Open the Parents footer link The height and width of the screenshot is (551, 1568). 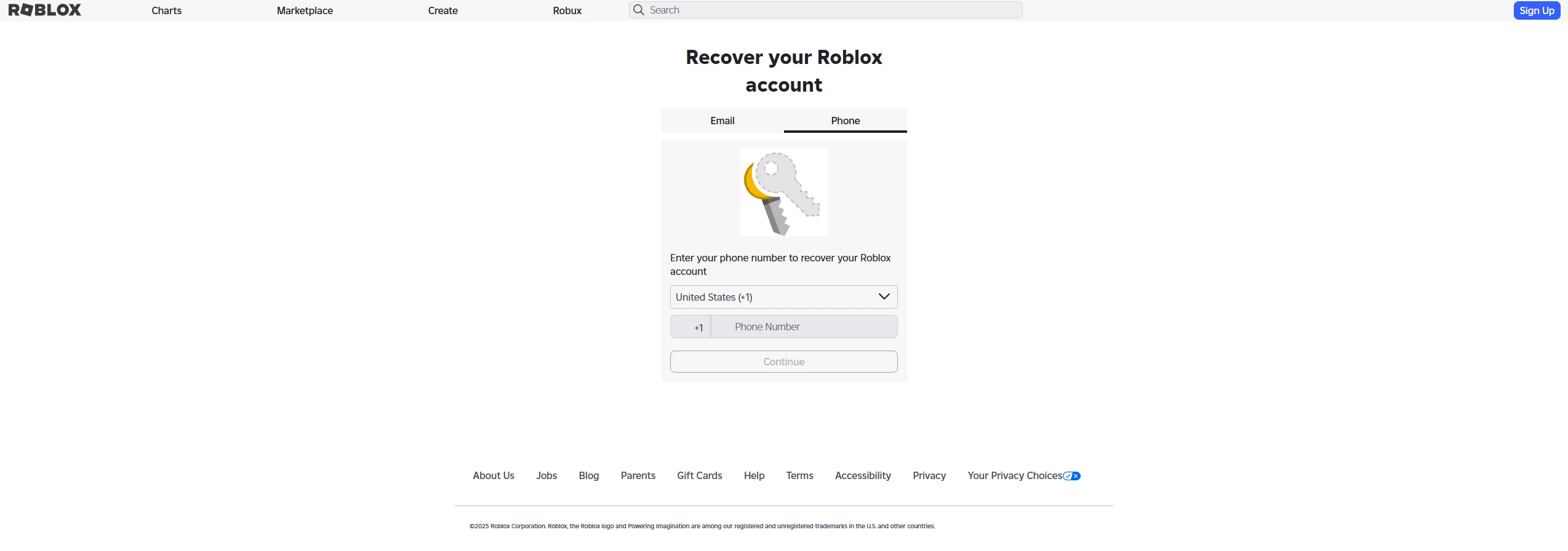click(638, 475)
